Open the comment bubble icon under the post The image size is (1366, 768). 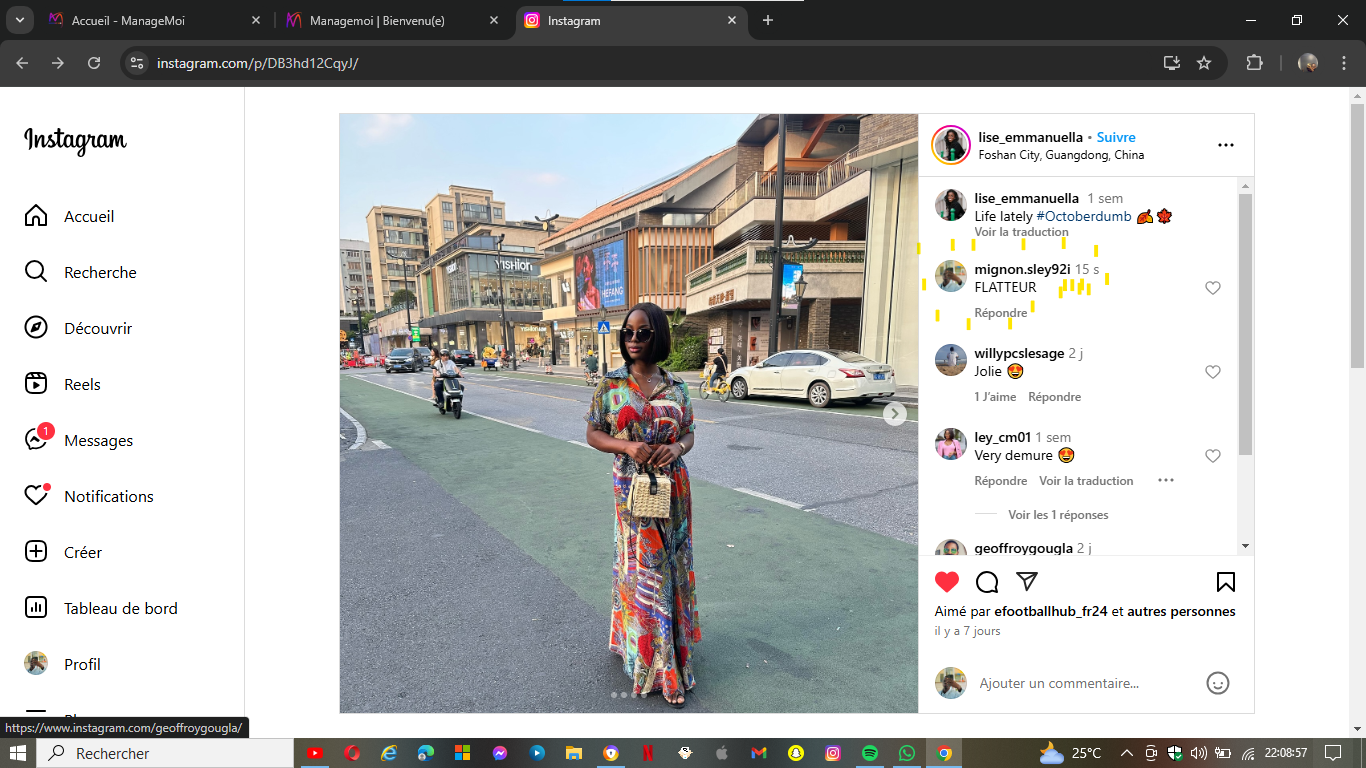pos(987,582)
